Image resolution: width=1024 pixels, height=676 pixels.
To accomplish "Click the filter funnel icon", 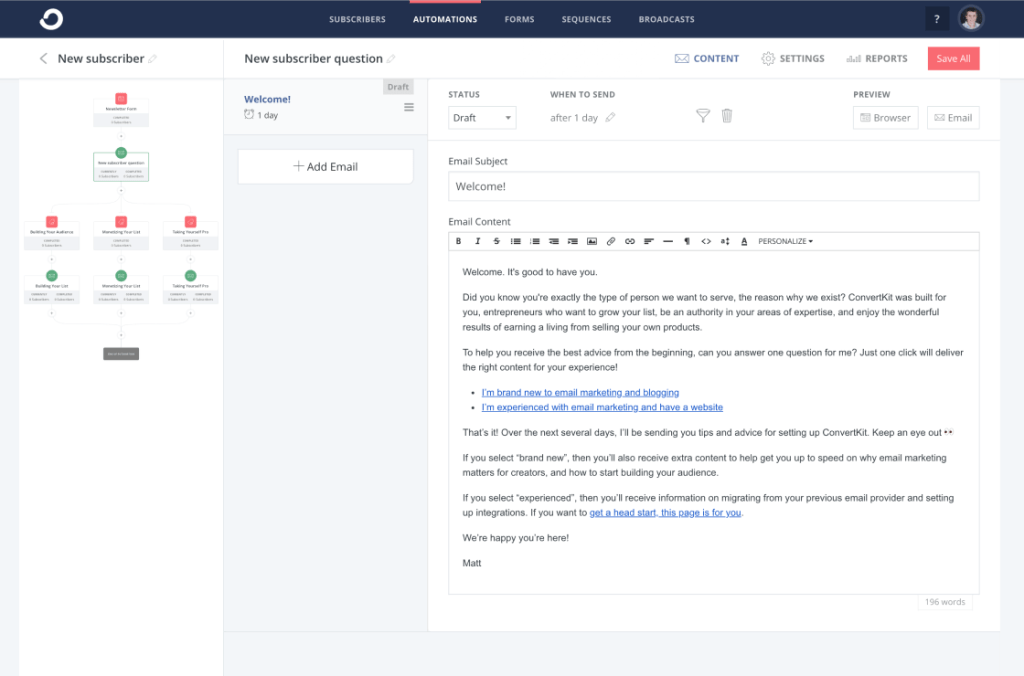I will click(x=703, y=116).
